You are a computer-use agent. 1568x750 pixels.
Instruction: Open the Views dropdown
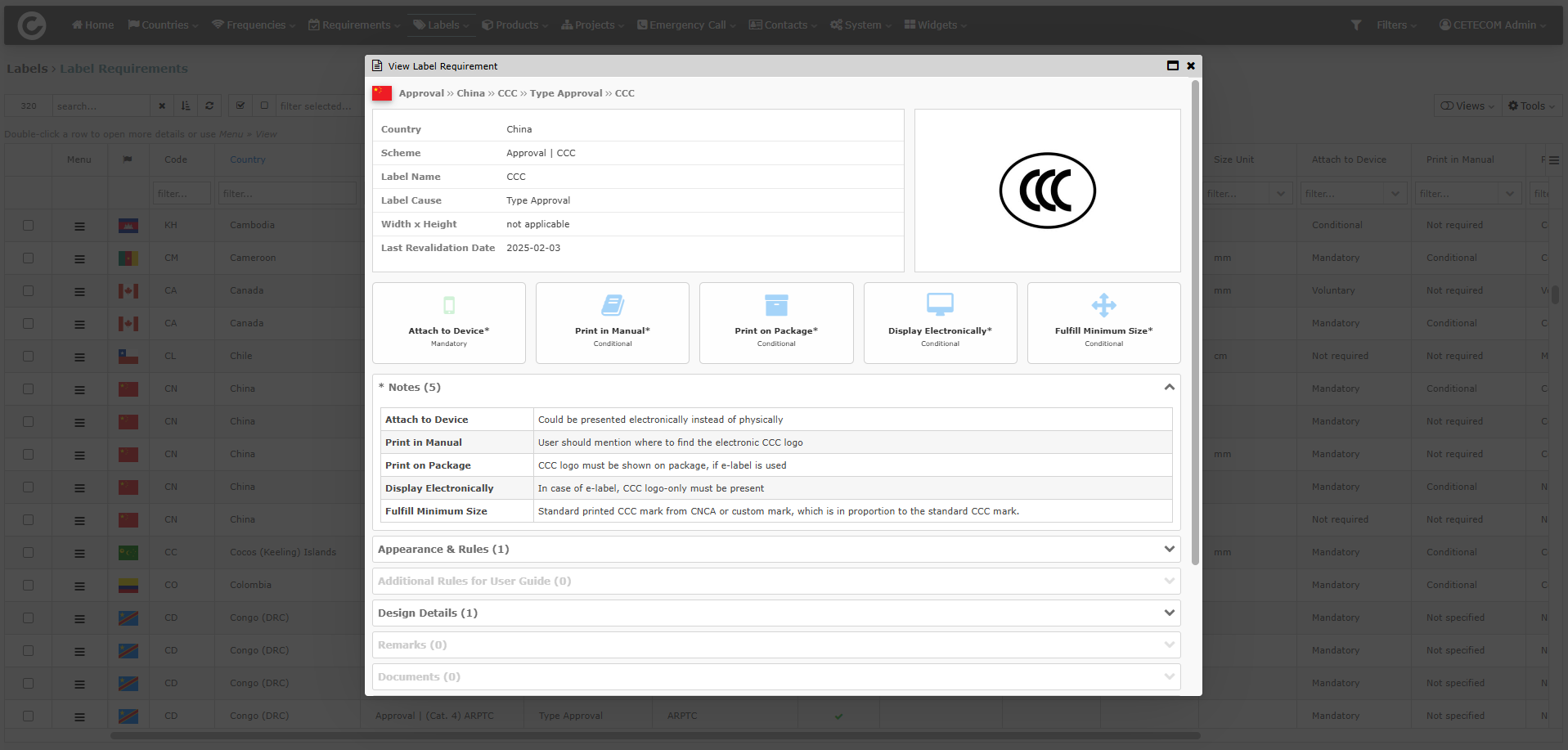[x=1467, y=106]
